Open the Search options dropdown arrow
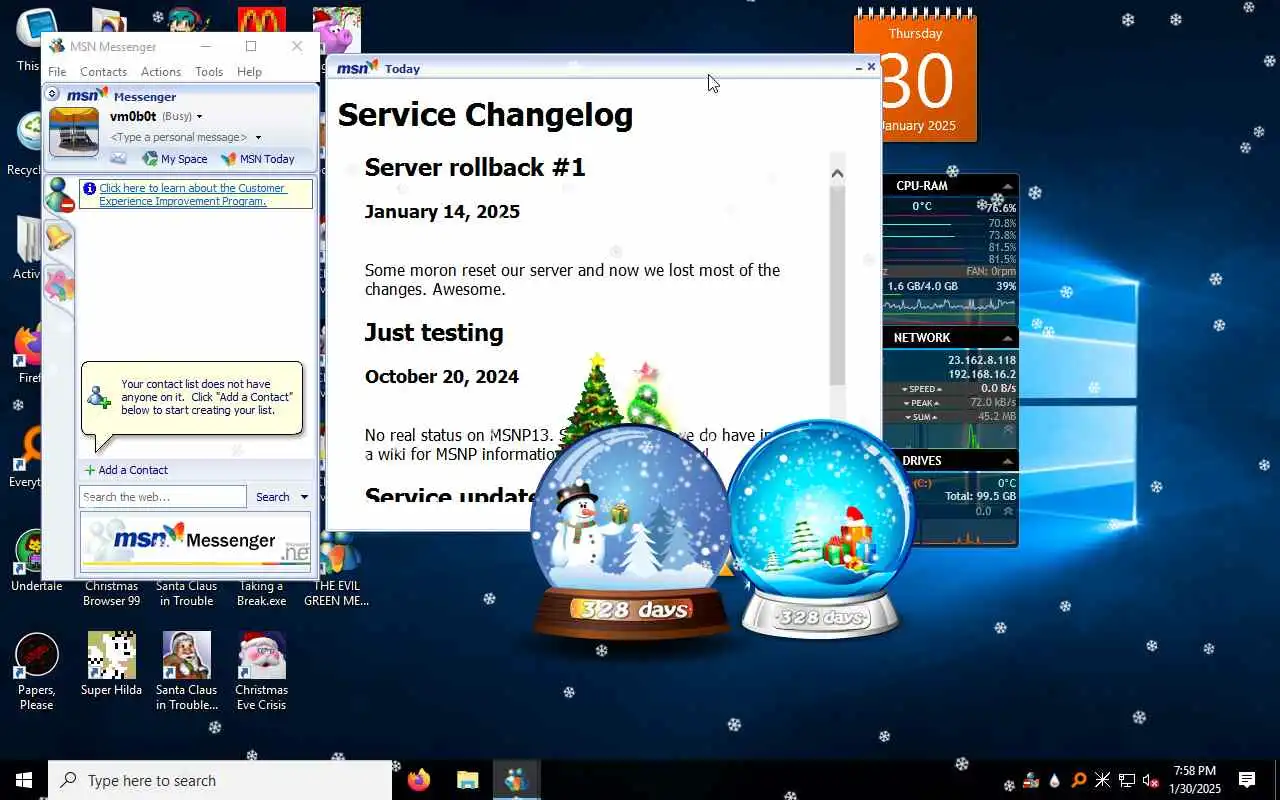Viewport: 1280px width, 800px height. pos(304,497)
